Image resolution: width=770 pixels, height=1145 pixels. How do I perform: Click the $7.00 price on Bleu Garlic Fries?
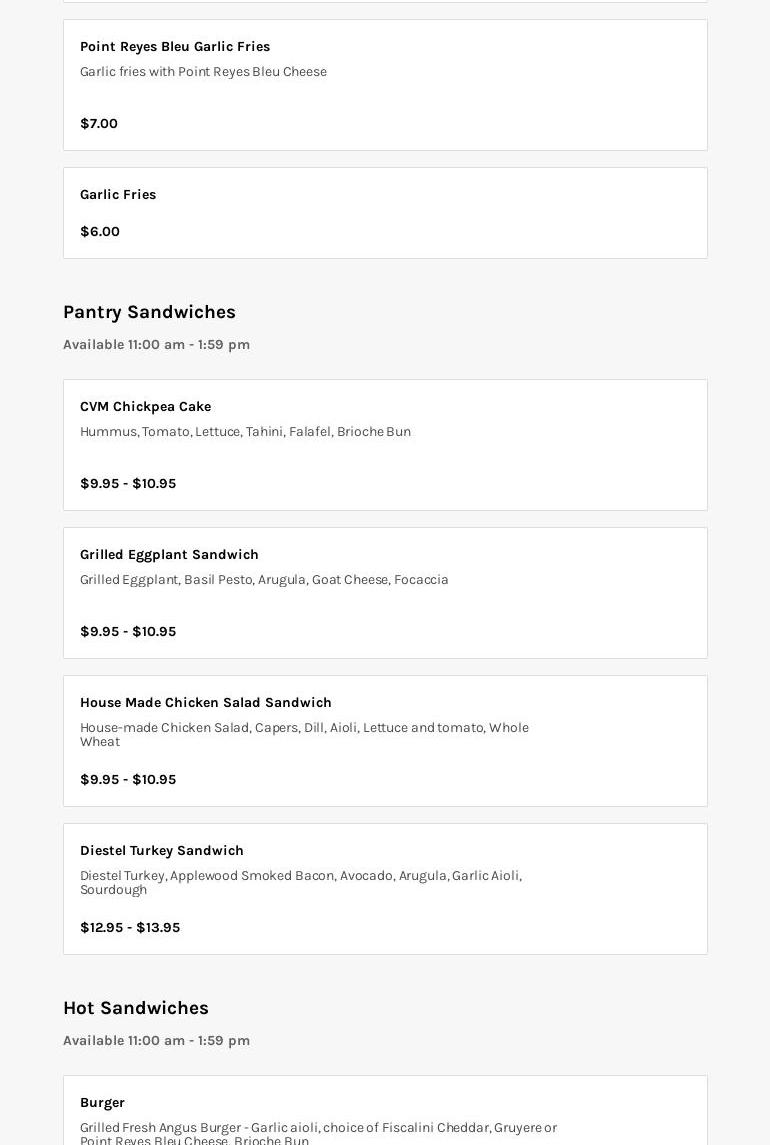[99, 124]
